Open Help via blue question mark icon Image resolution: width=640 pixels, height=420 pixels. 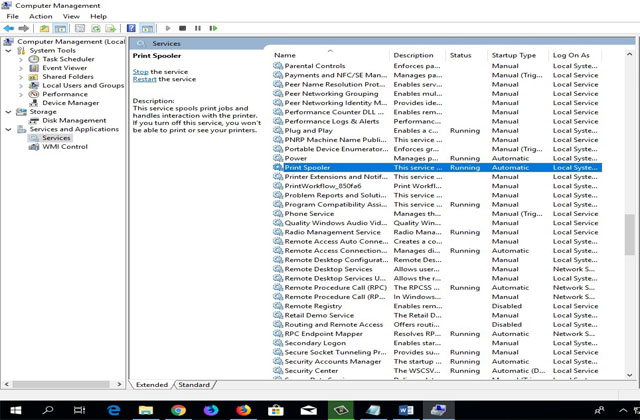131,28
